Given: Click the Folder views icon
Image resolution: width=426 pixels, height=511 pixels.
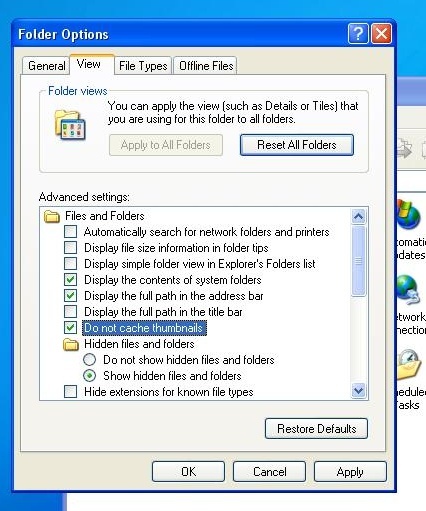Looking at the screenshot, I should 70,125.
